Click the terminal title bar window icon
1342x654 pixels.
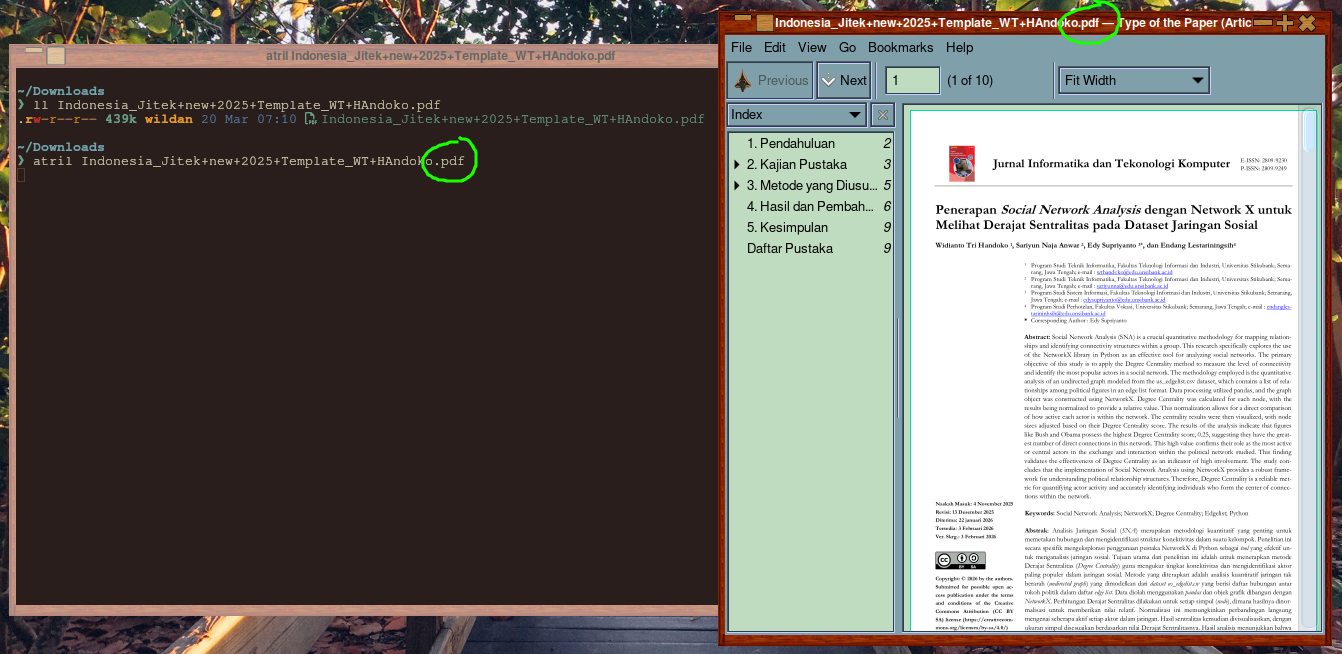[56, 56]
